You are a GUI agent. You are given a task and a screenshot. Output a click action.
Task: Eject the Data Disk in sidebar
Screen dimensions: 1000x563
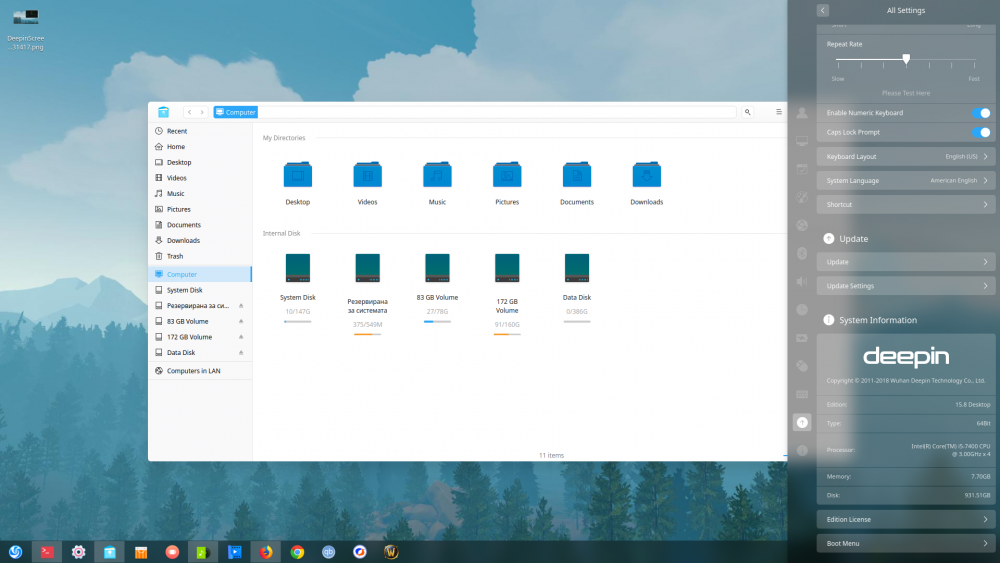point(241,353)
